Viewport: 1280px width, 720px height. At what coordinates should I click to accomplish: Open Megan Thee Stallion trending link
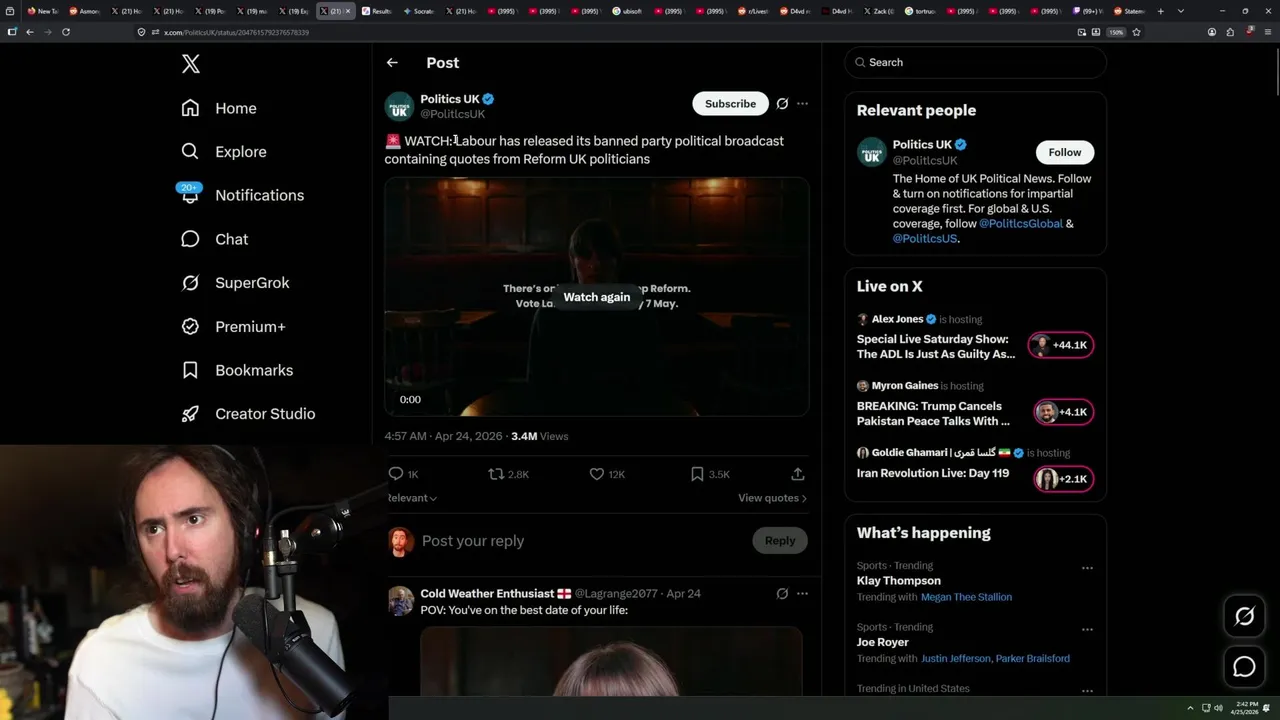click(x=966, y=597)
